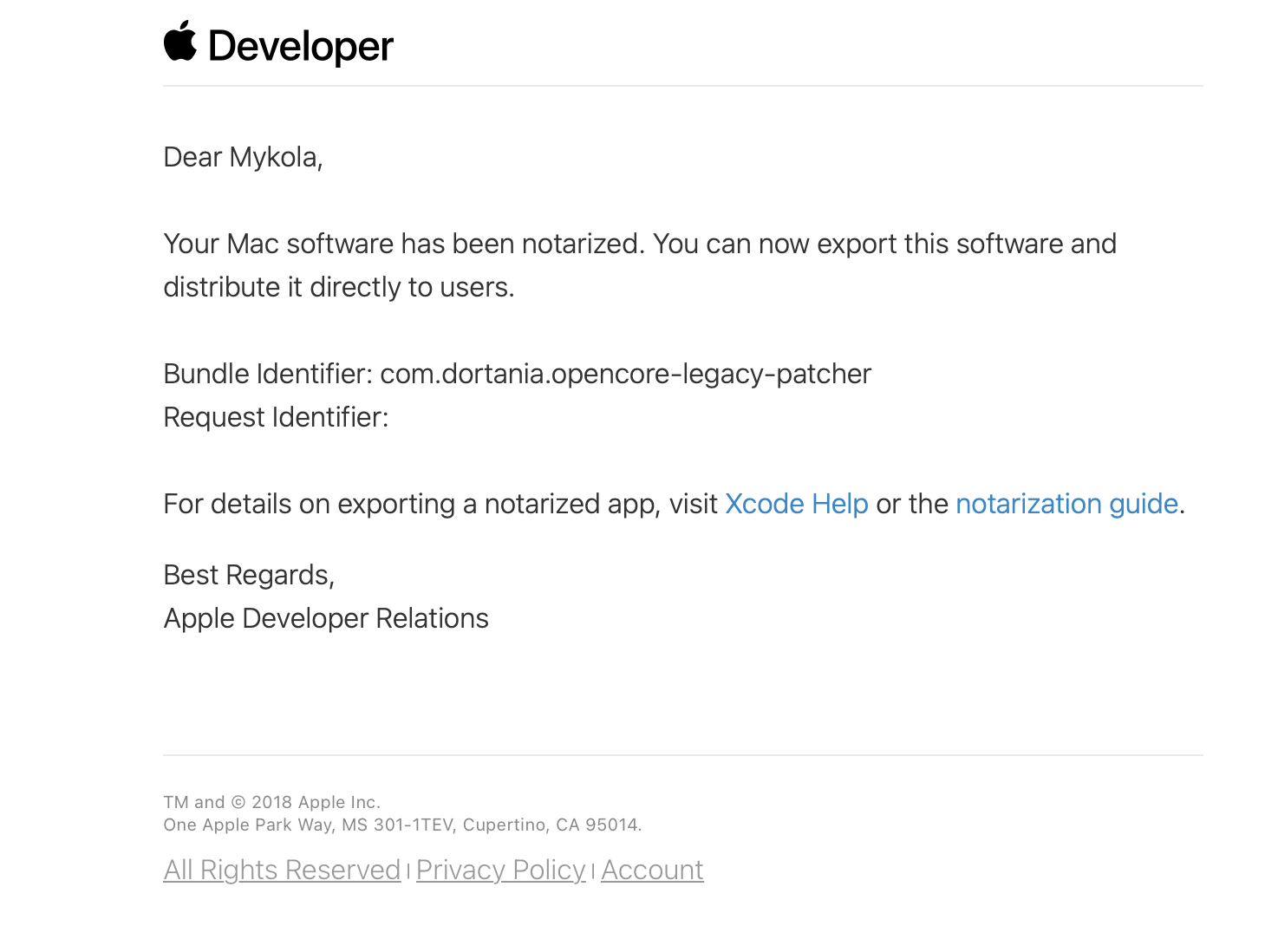
Task: Click the TM and © 2018 Apple Inc. line
Action: (271, 802)
